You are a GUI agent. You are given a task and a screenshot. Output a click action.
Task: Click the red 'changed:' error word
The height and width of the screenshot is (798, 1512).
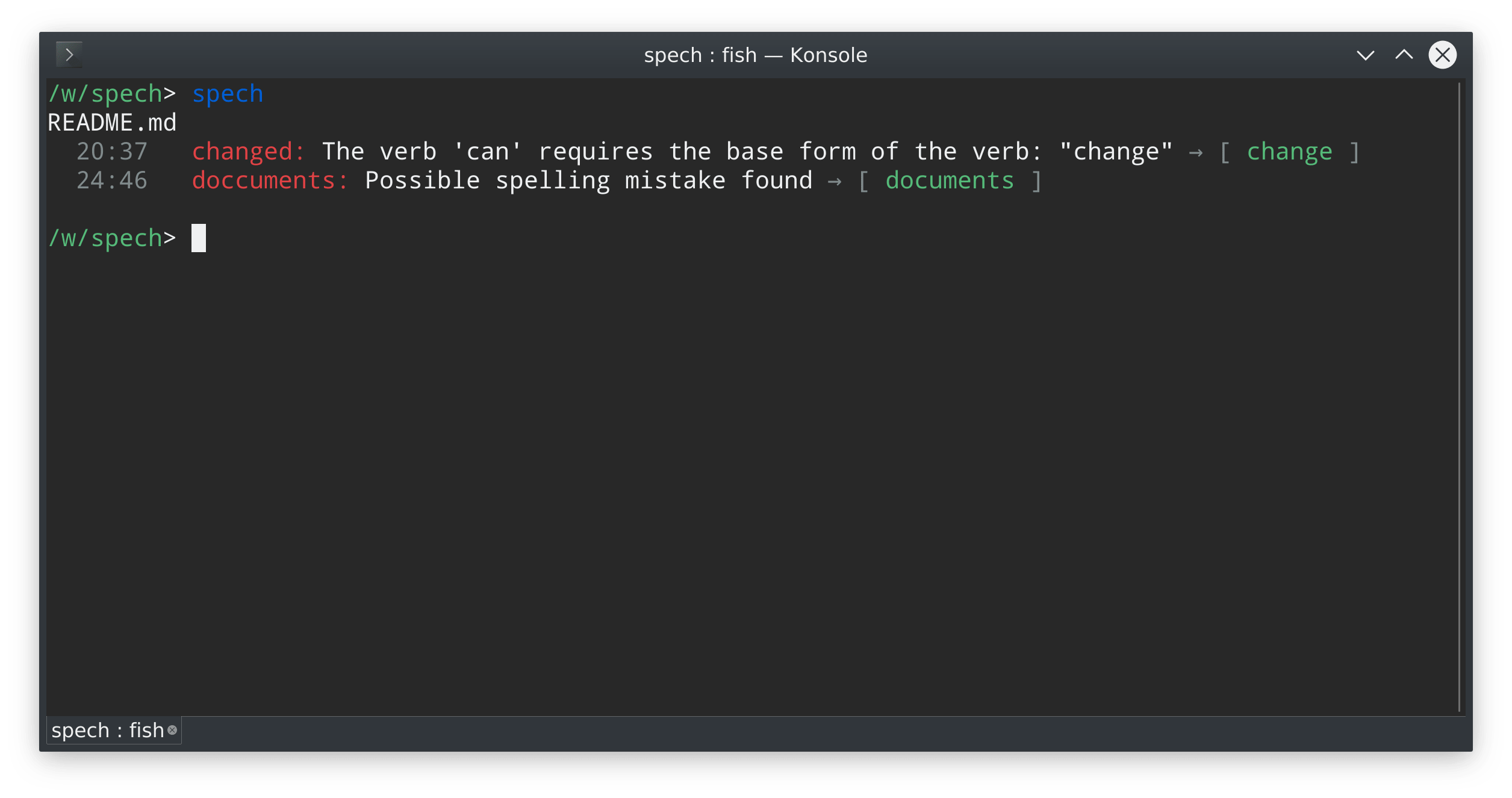(248, 152)
